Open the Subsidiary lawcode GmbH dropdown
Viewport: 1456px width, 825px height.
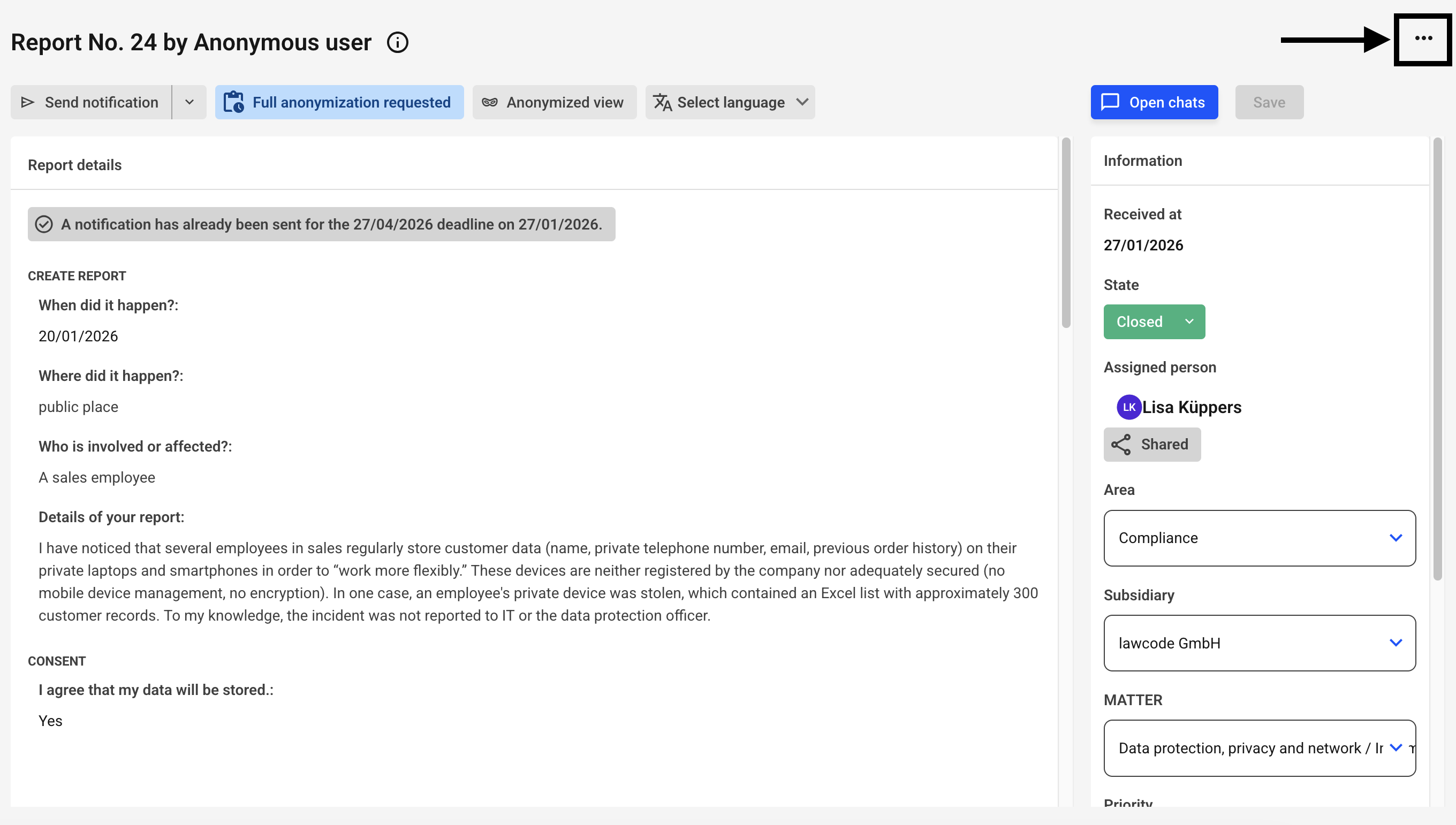pos(1260,643)
